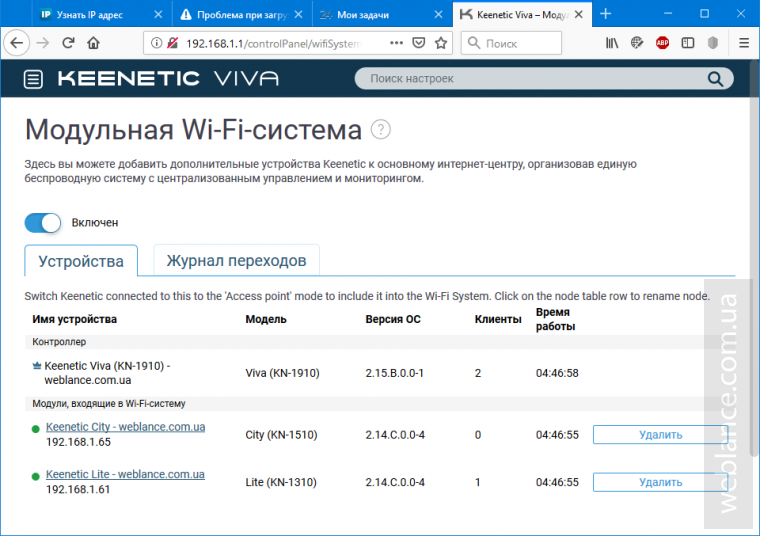Click City (KN-1510) model cell
Viewport: 760px width, 536px height.
281,435
